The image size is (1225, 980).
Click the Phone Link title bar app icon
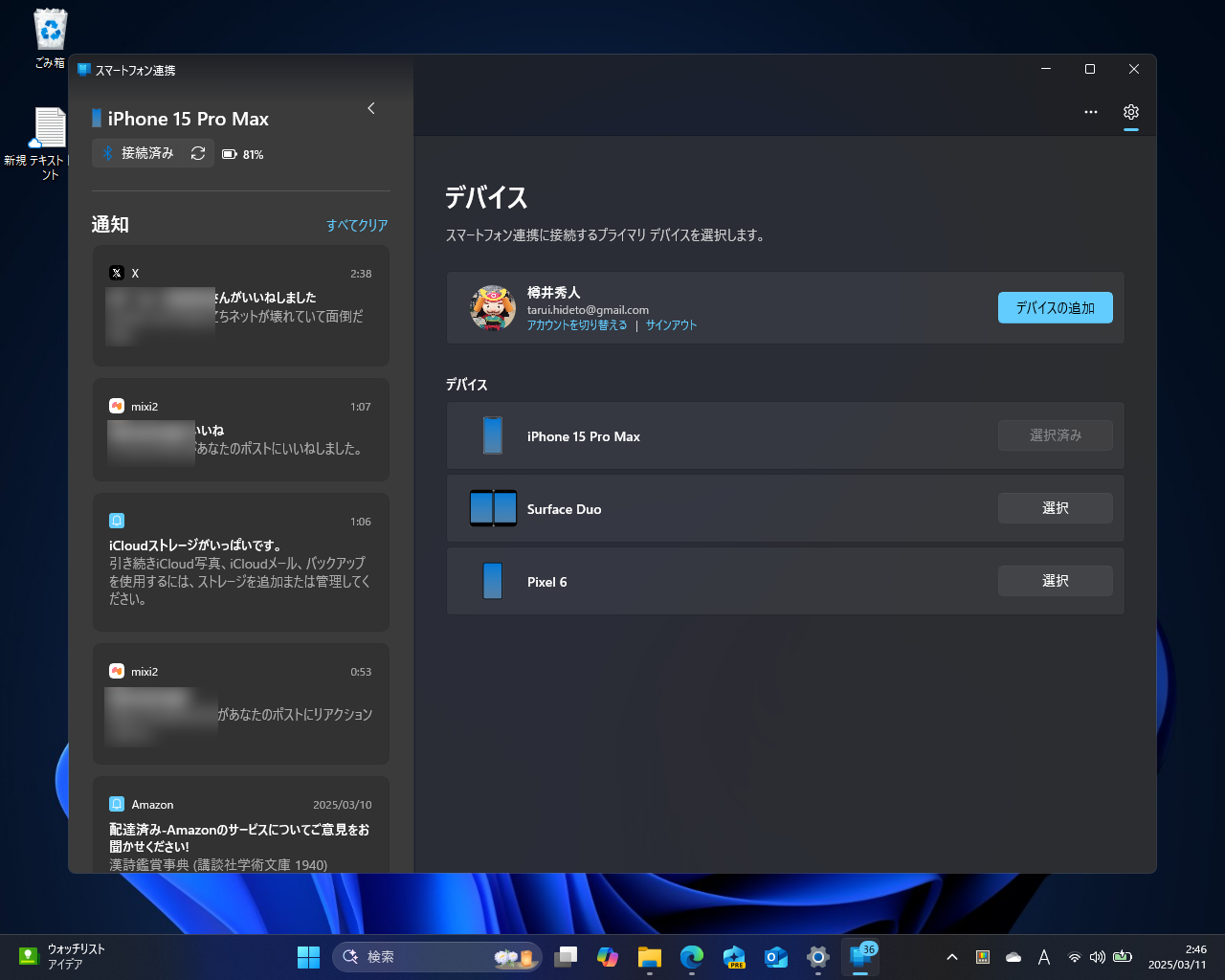[84, 70]
